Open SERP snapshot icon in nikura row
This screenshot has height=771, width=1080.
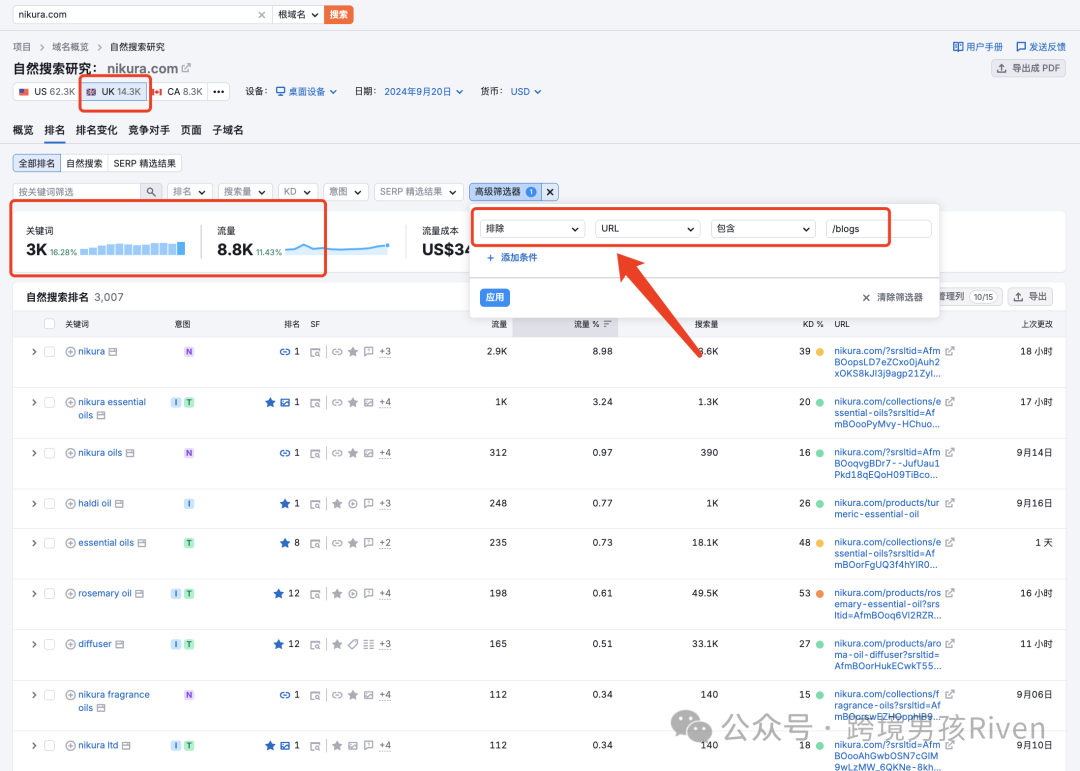315,352
